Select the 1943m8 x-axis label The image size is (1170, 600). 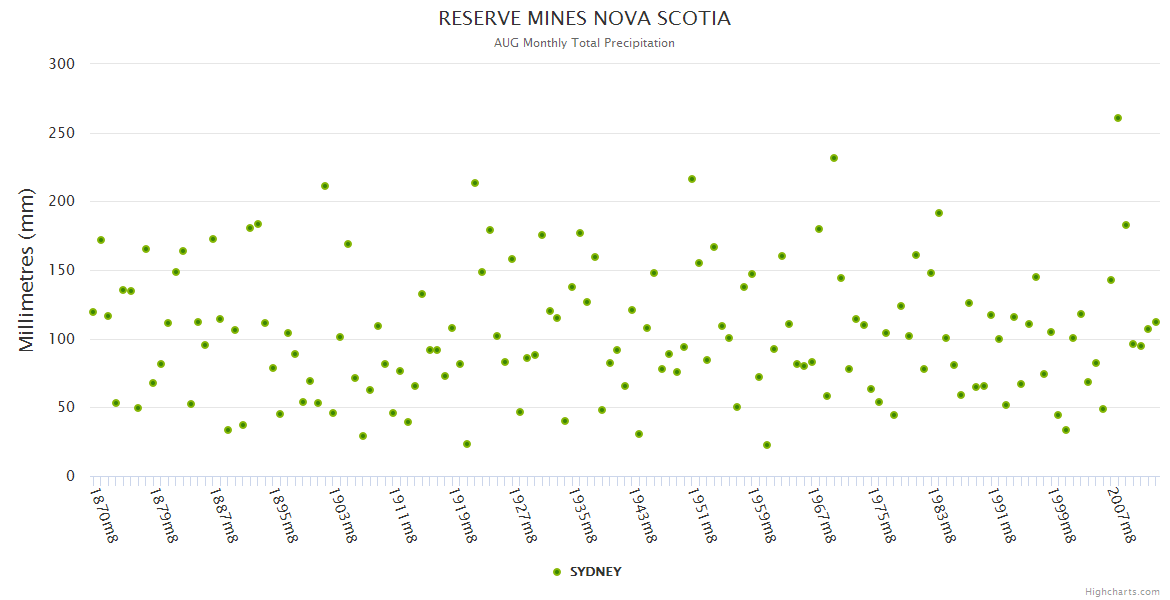642,514
